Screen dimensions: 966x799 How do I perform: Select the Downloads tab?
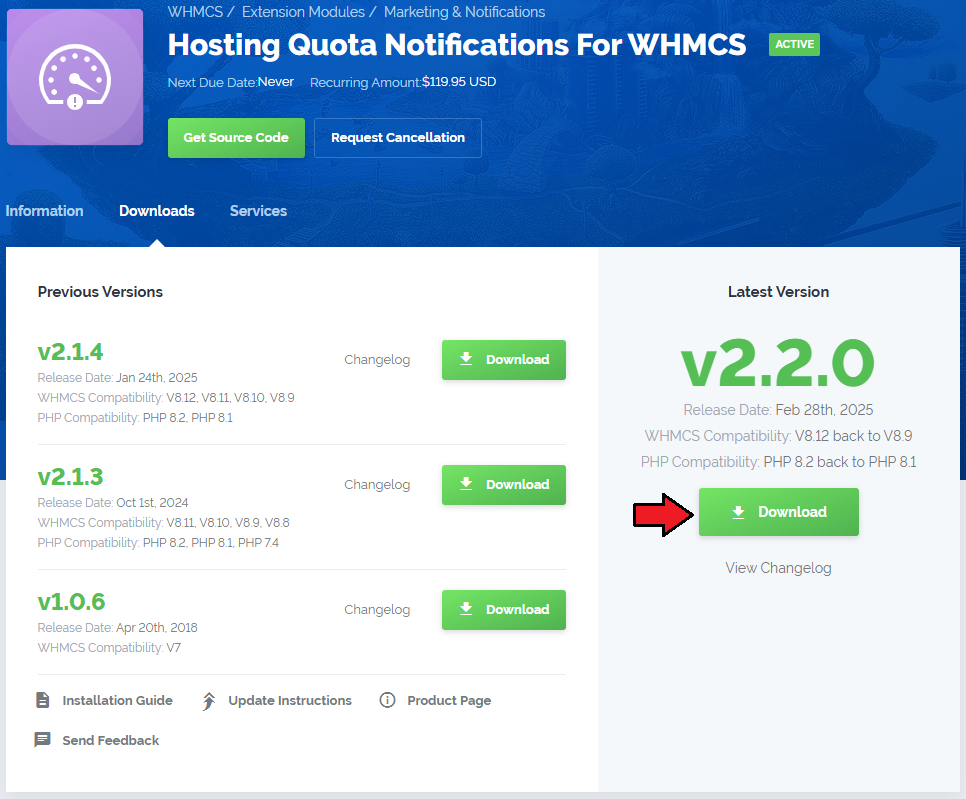pos(156,211)
